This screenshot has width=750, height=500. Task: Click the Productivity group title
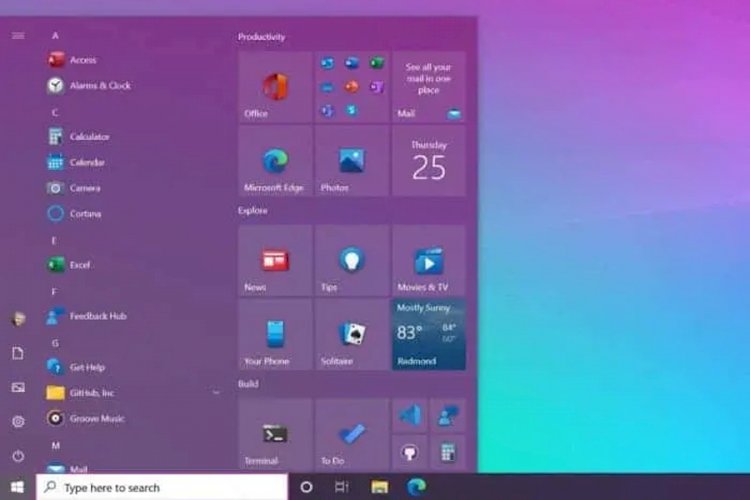[262, 37]
